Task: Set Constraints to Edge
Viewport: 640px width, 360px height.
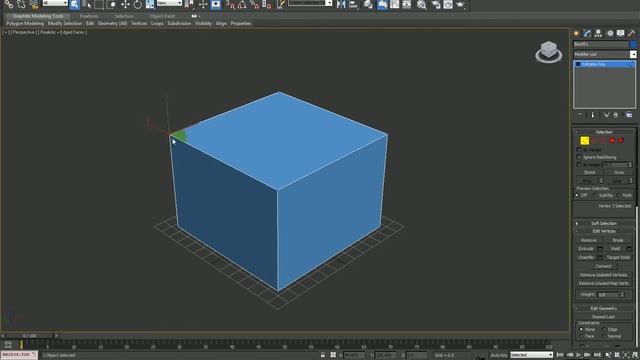Action: (x=604, y=329)
